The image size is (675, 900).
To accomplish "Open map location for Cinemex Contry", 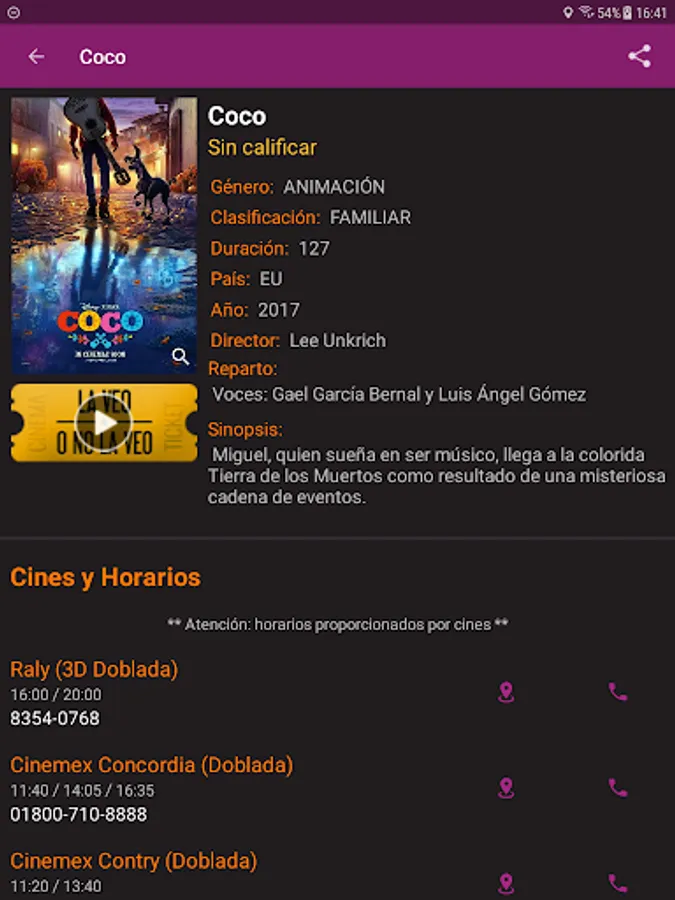I will click(506, 884).
